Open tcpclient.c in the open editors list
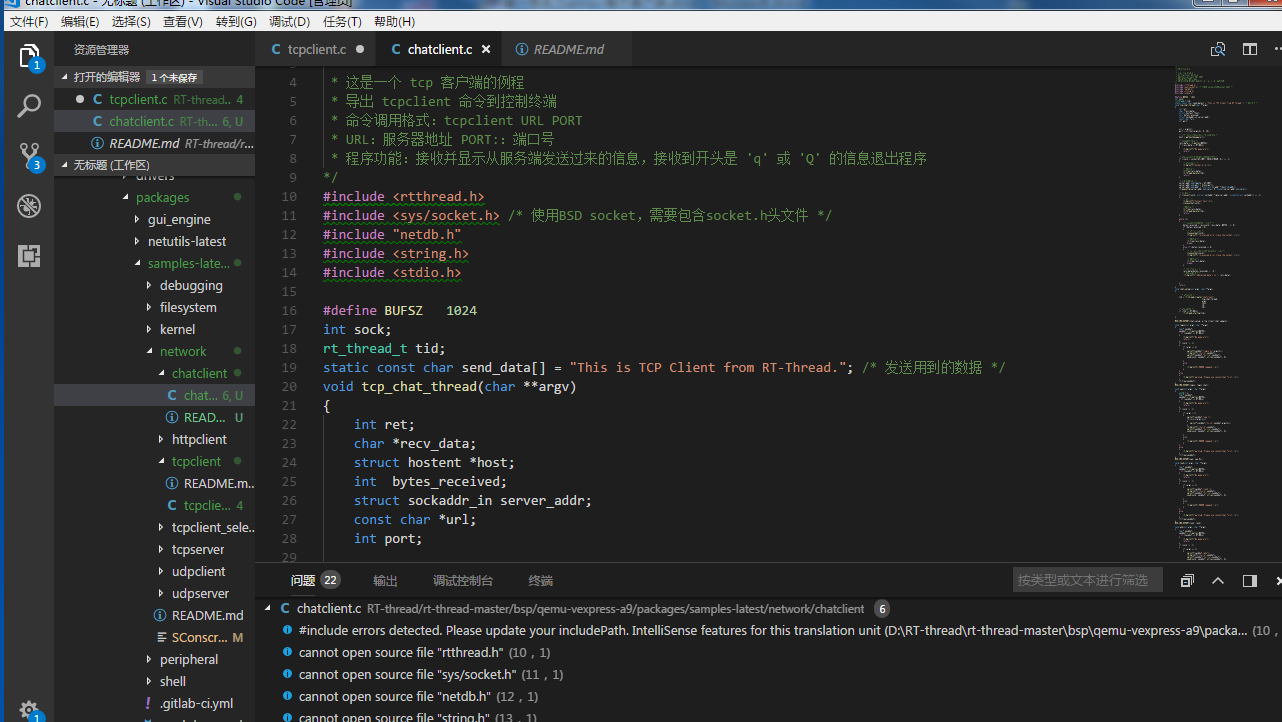The image size is (1282, 722). tap(155, 99)
